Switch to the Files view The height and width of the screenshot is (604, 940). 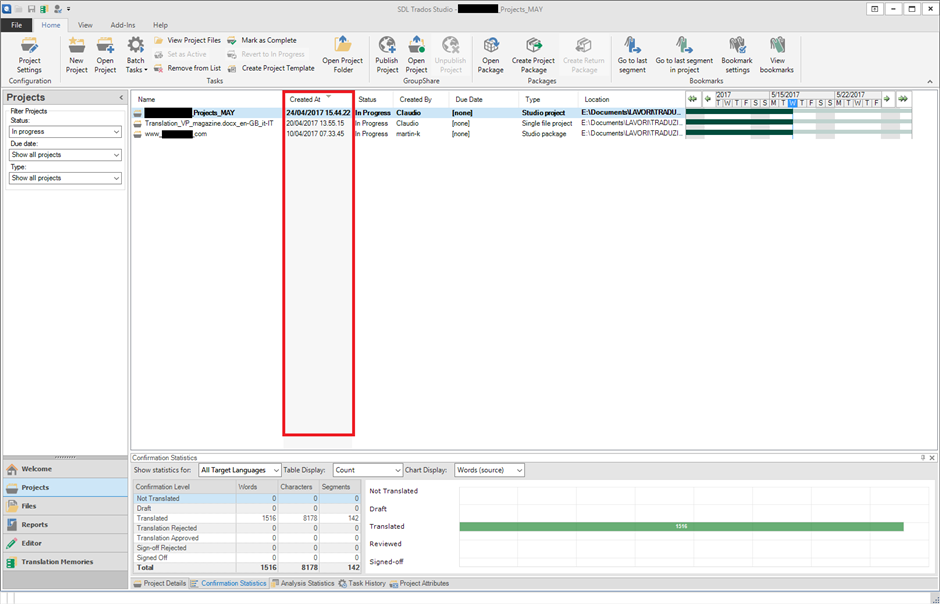coord(65,506)
